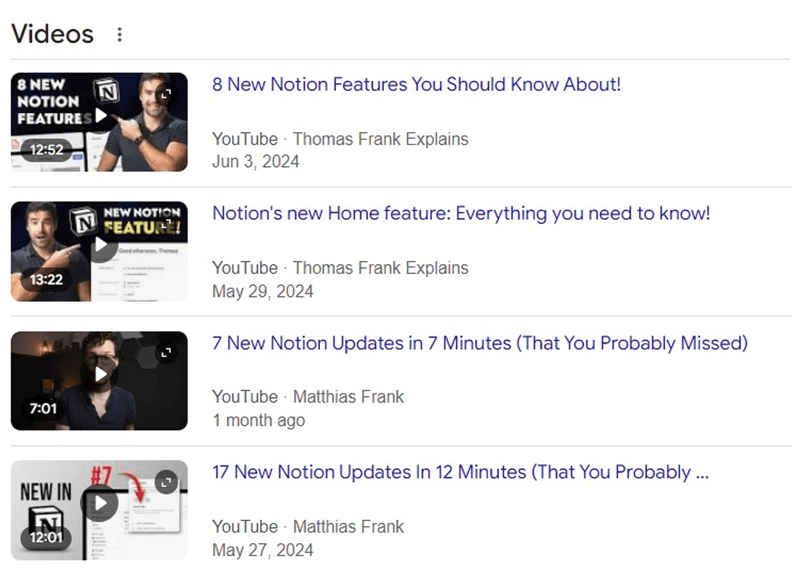Viewport: 800px width, 573px height.
Task: Click the "1 month ago" video's YouTube source
Action: pos(244,397)
